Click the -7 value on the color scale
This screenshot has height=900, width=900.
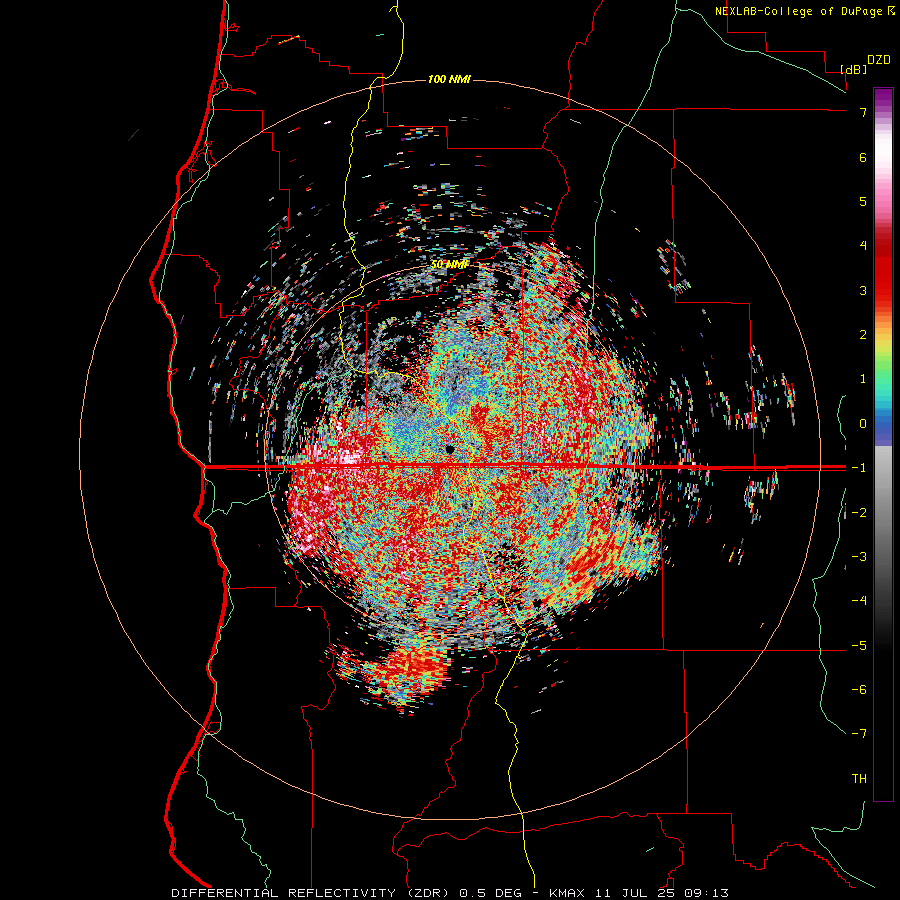point(859,734)
